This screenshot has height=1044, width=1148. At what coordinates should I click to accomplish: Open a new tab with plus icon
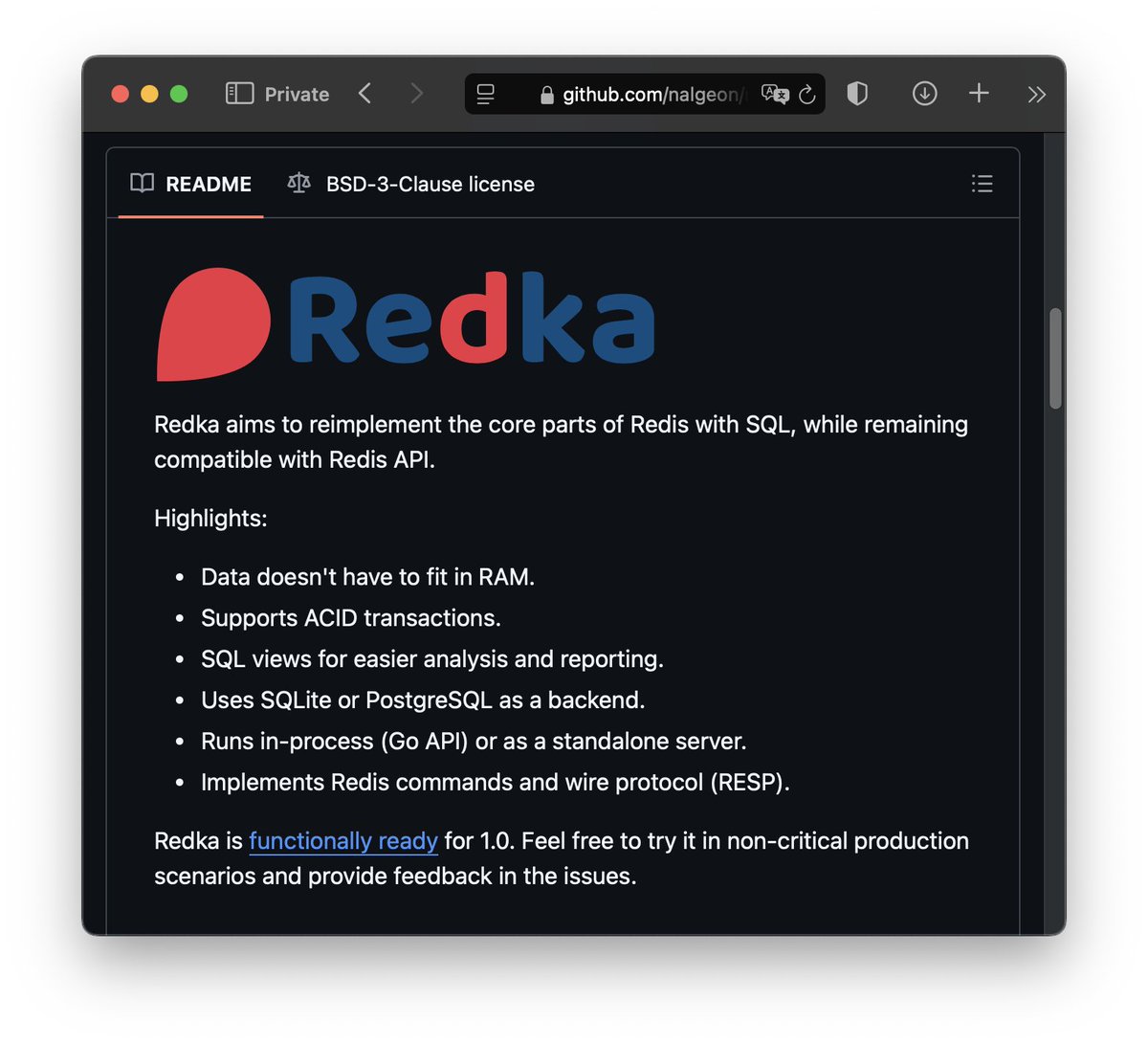[x=979, y=93]
